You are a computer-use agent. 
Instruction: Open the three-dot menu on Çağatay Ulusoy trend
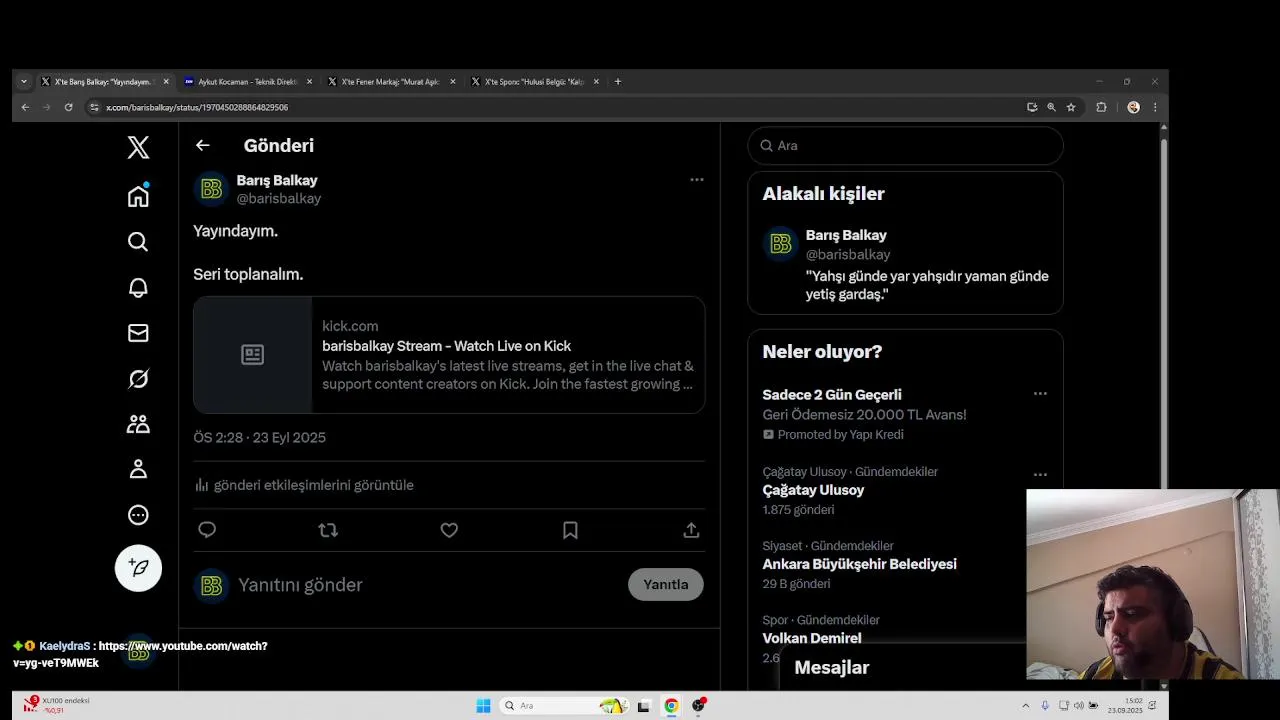pos(1040,475)
